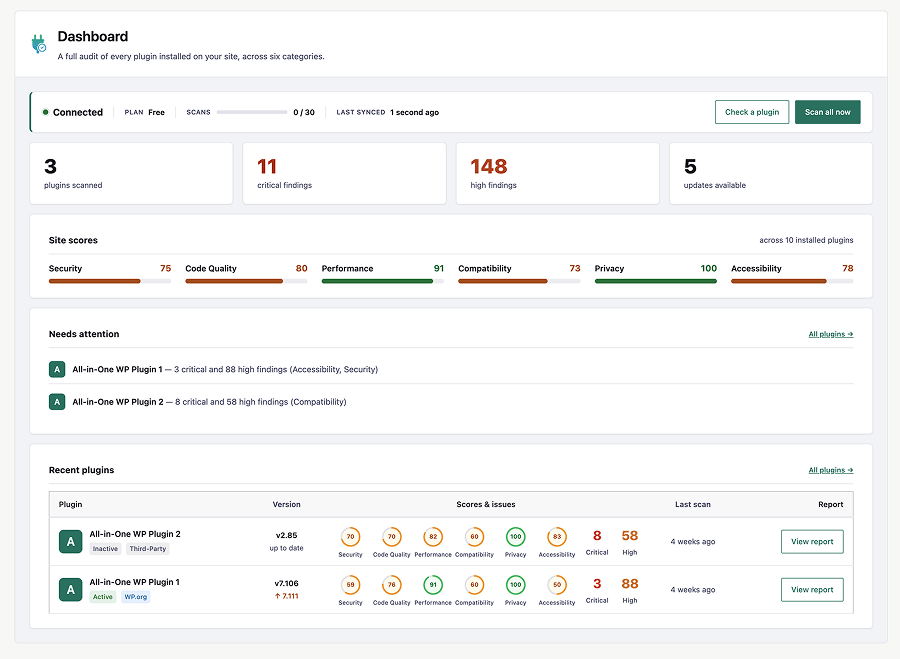Click the Privacy site score bar
The width and height of the screenshot is (900, 659).
[655, 281]
